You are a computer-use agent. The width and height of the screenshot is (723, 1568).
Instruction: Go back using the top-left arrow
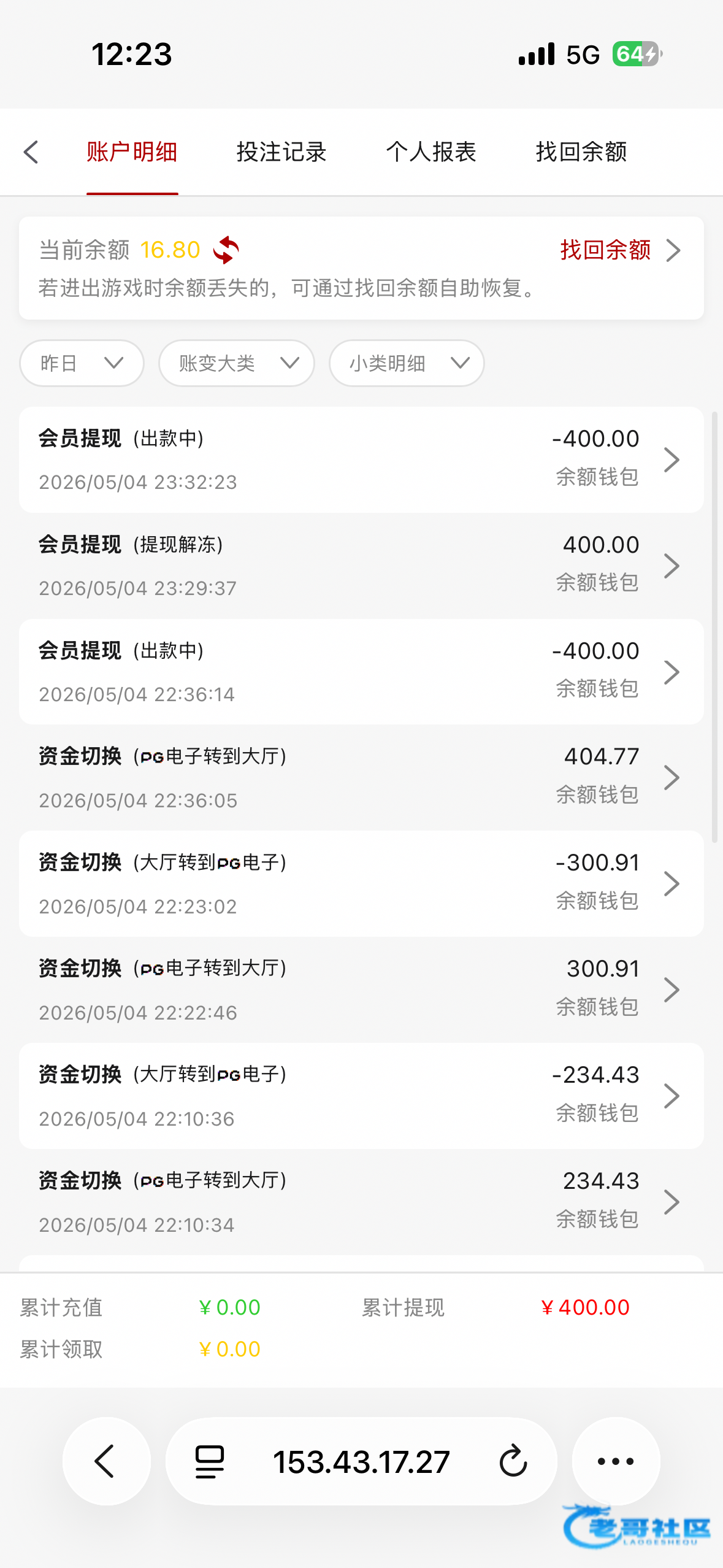tap(31, 152)
